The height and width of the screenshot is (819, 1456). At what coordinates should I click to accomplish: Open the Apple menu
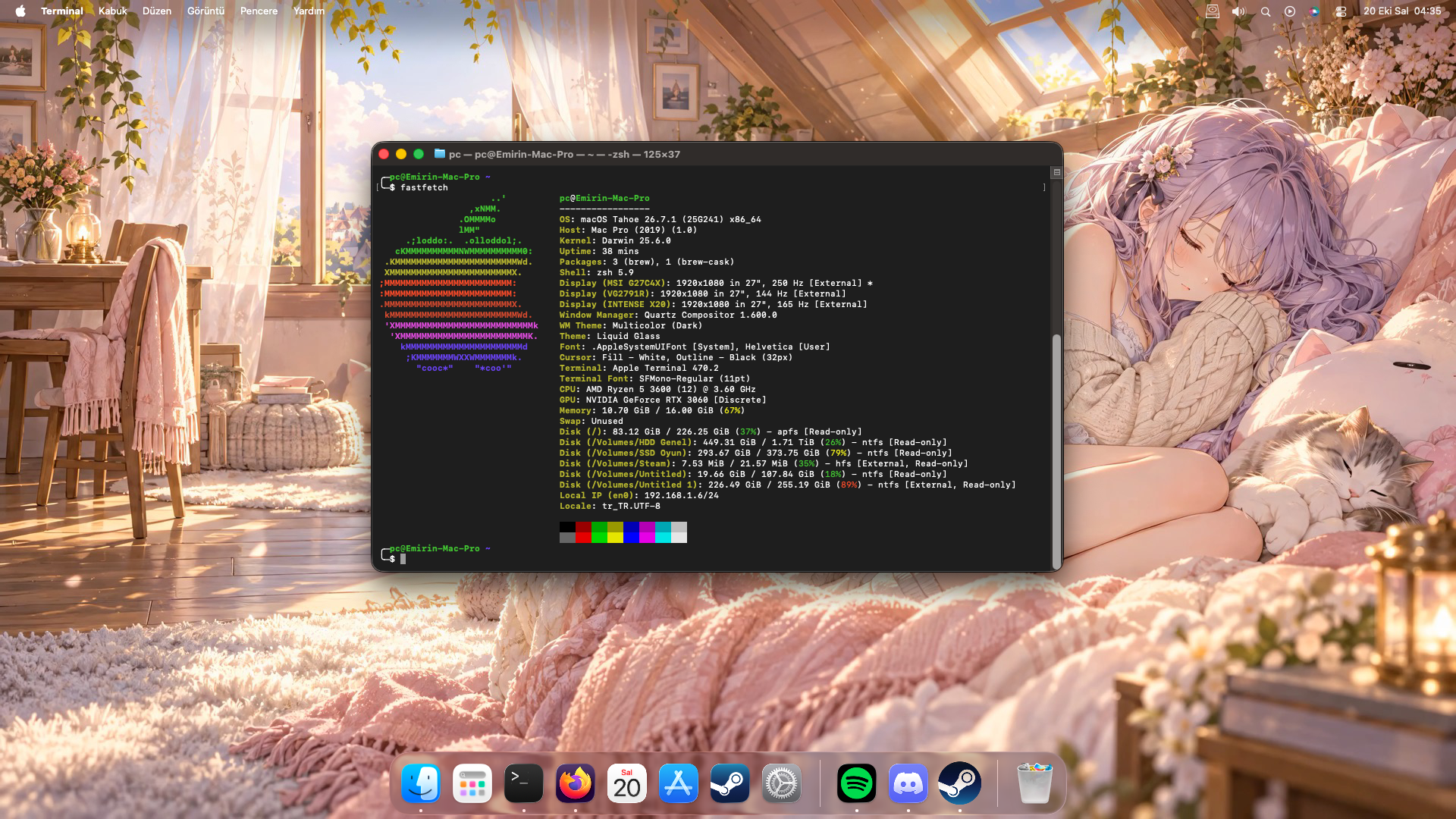(20, 11)
